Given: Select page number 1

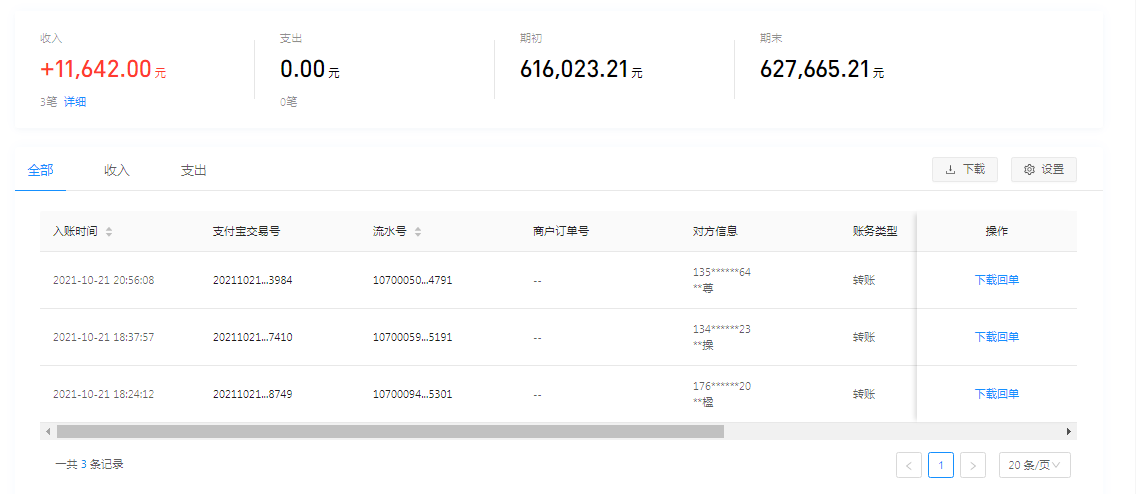Looking at the screenshot, I should 941,465.
